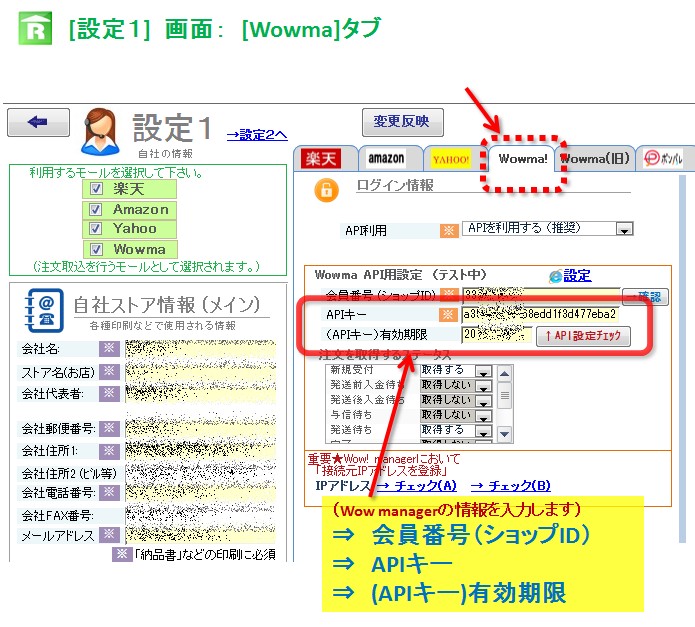Viewport: 695px width, 627px height.
Task: Click the 会社名 input field
Action: point(200,349)
